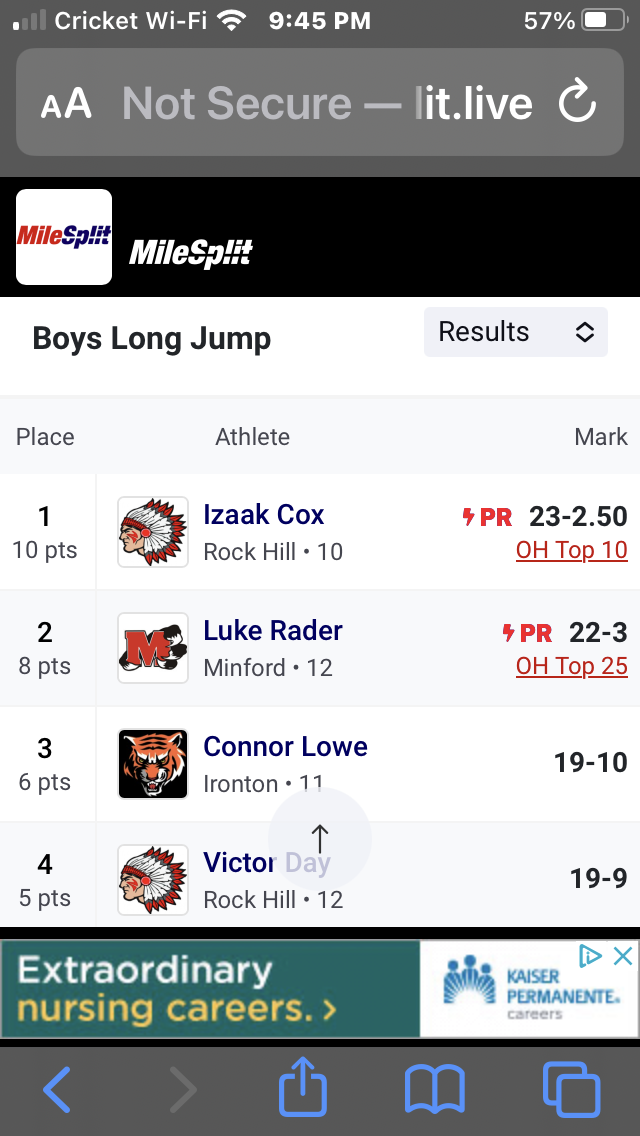Image resolution: width=640 pixels, height=1136 pixels.
Task: Open the AdChoices info triangle icon
Action: click(x=592, y=956)
